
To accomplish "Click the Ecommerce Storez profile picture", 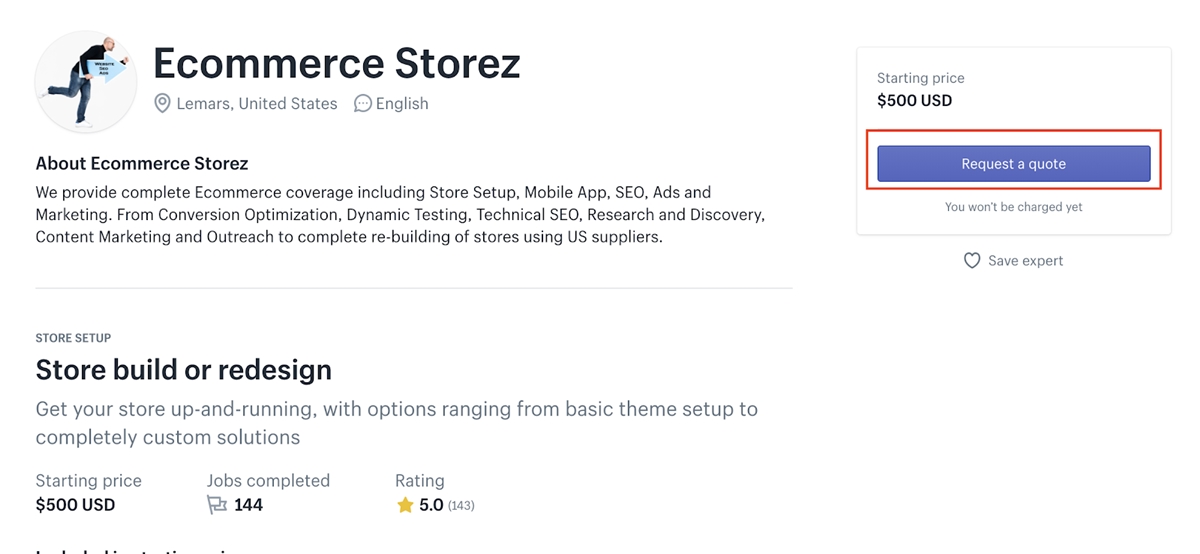I will coord(85,82).
